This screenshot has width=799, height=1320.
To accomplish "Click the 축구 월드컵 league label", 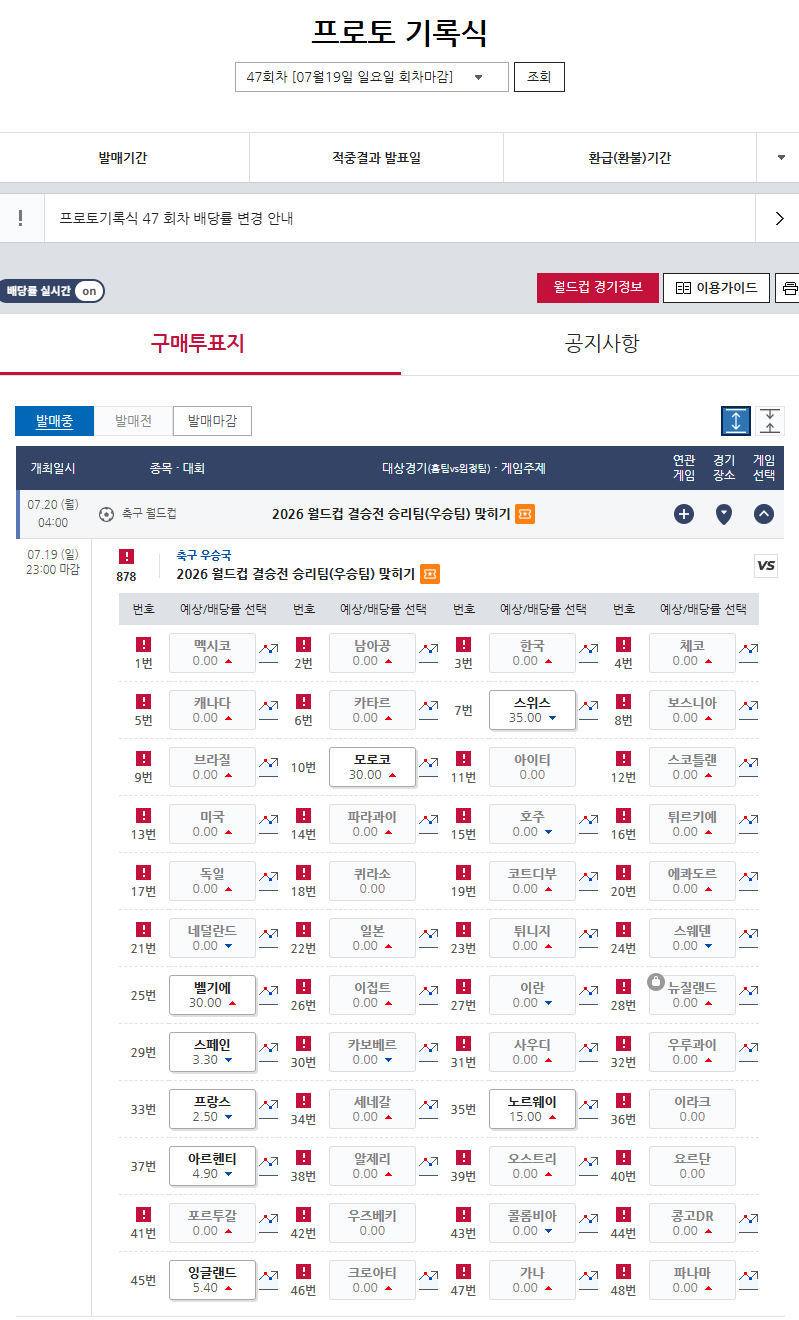I will (x=149, y=514).
